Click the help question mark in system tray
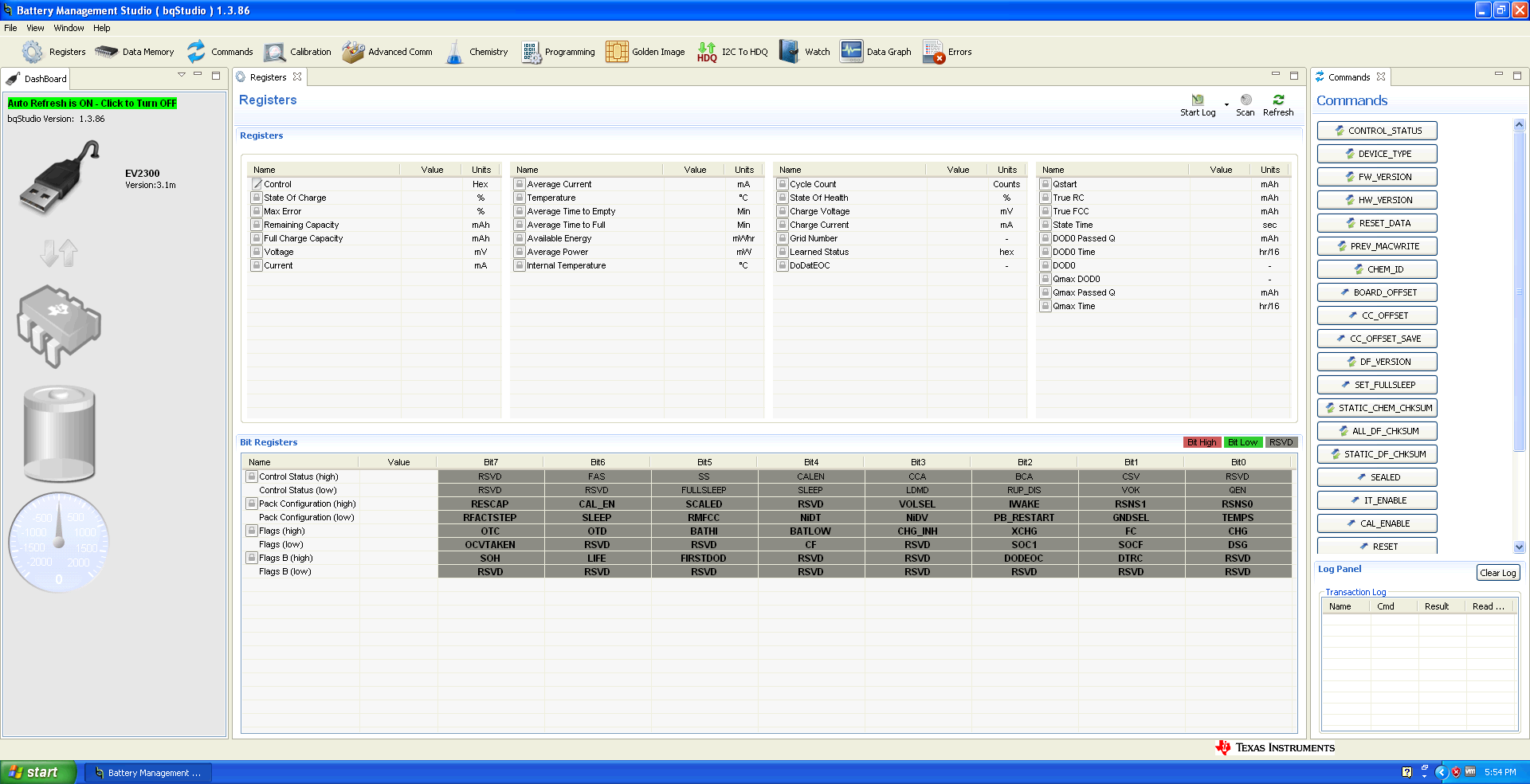The height and width of the screenshot is (784, 1530). click(x=1406, y=772)
